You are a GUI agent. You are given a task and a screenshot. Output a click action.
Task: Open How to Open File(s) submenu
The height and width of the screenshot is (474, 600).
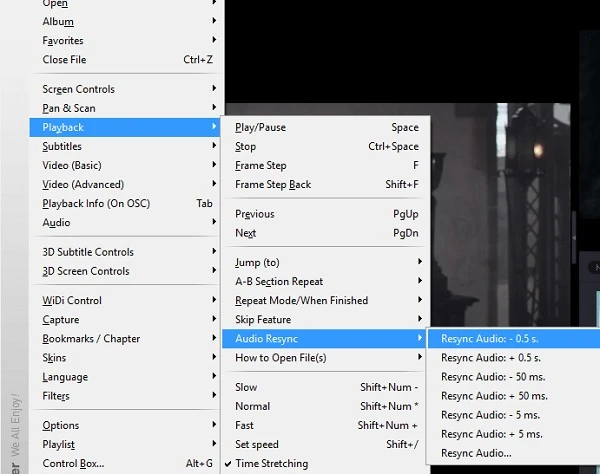(x=324, y=358)
